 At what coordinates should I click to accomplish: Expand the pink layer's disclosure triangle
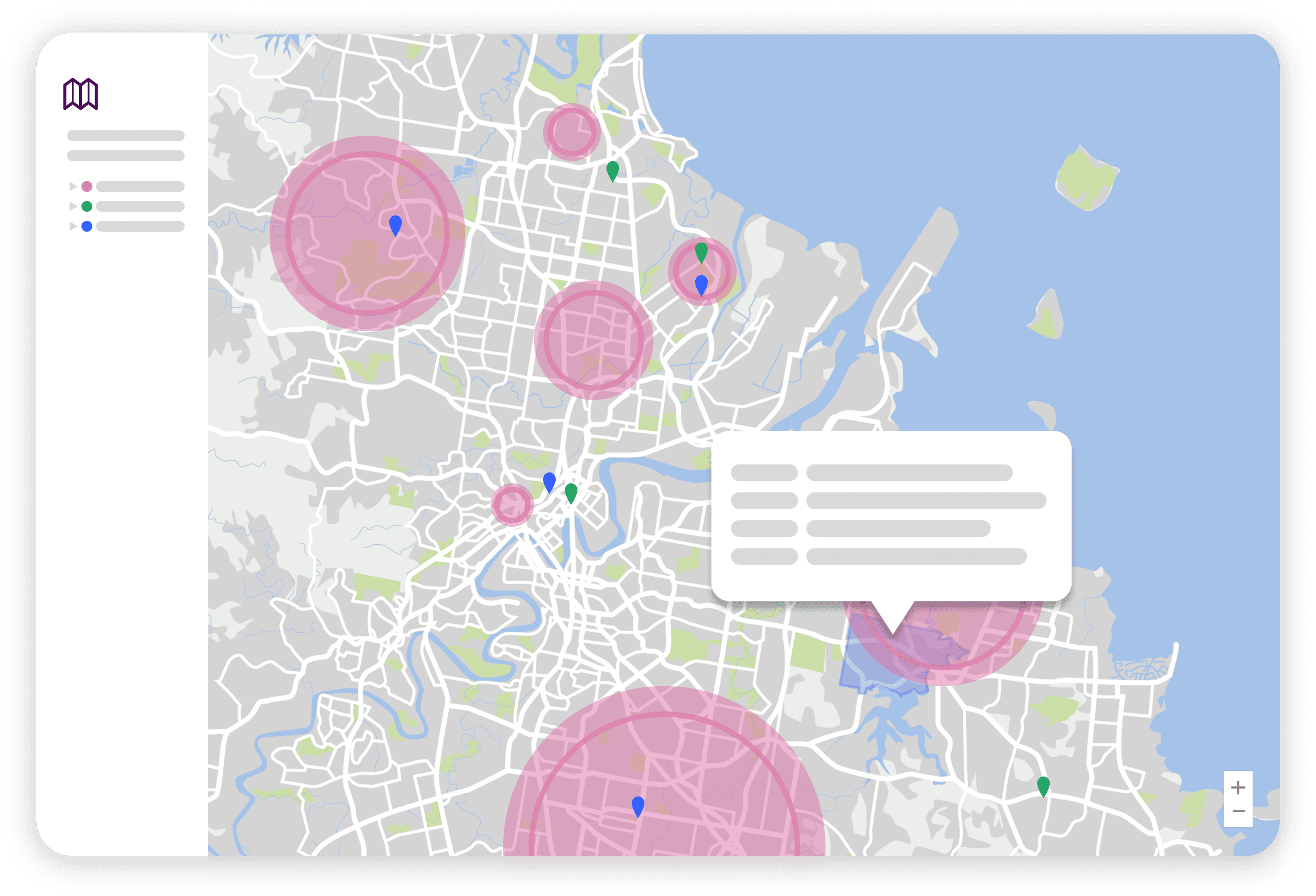[x=72, y=186]
